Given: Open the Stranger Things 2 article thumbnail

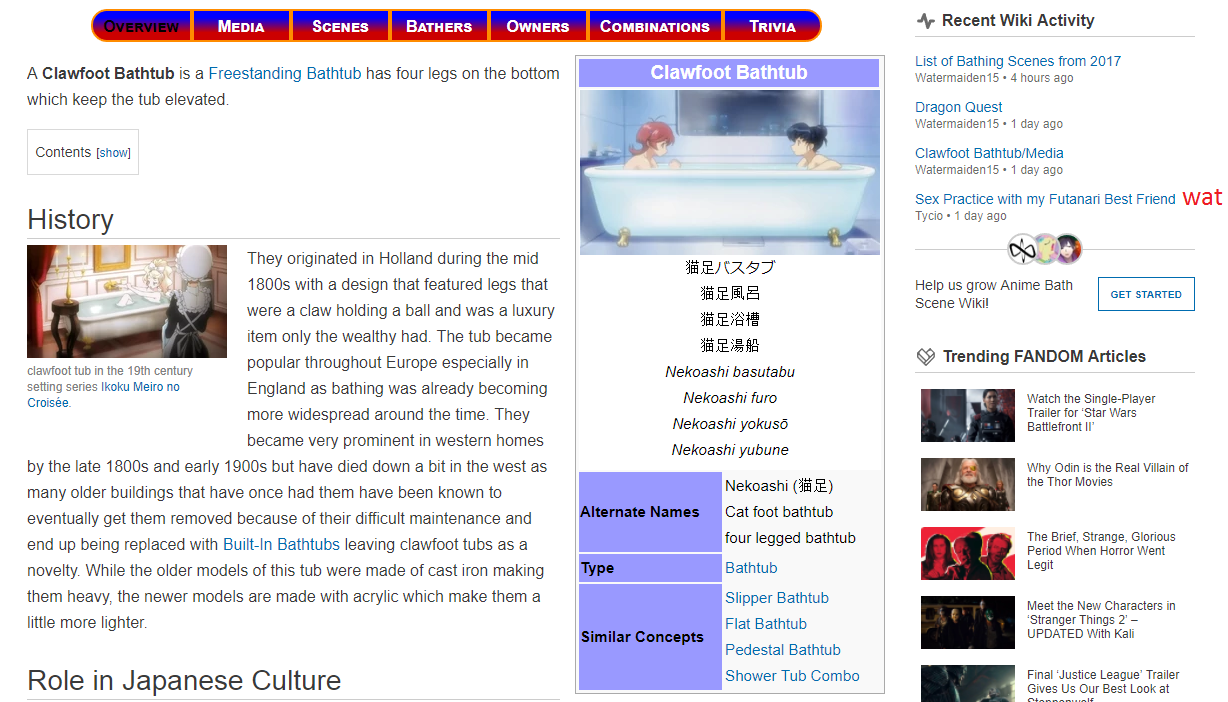Looking at the screenshot, I should point(967,622).
